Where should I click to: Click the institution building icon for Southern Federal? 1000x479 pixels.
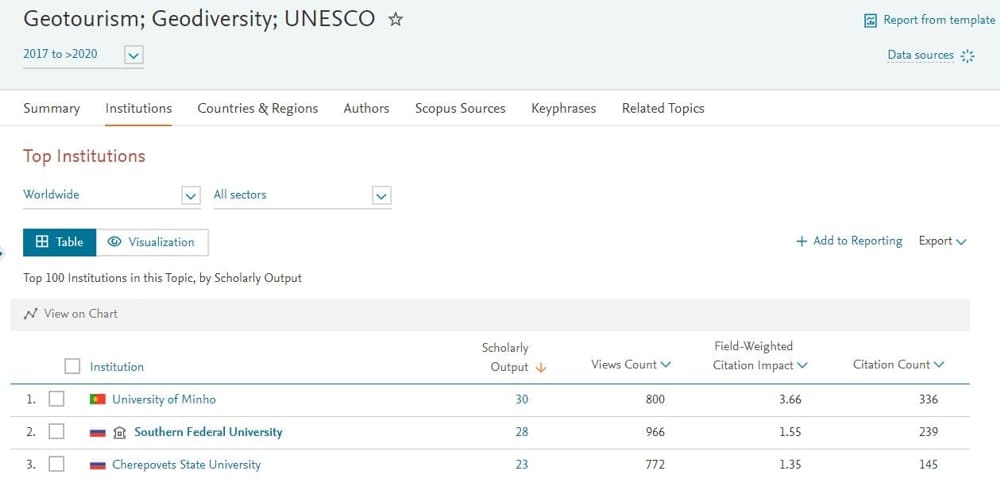(120, 432)
